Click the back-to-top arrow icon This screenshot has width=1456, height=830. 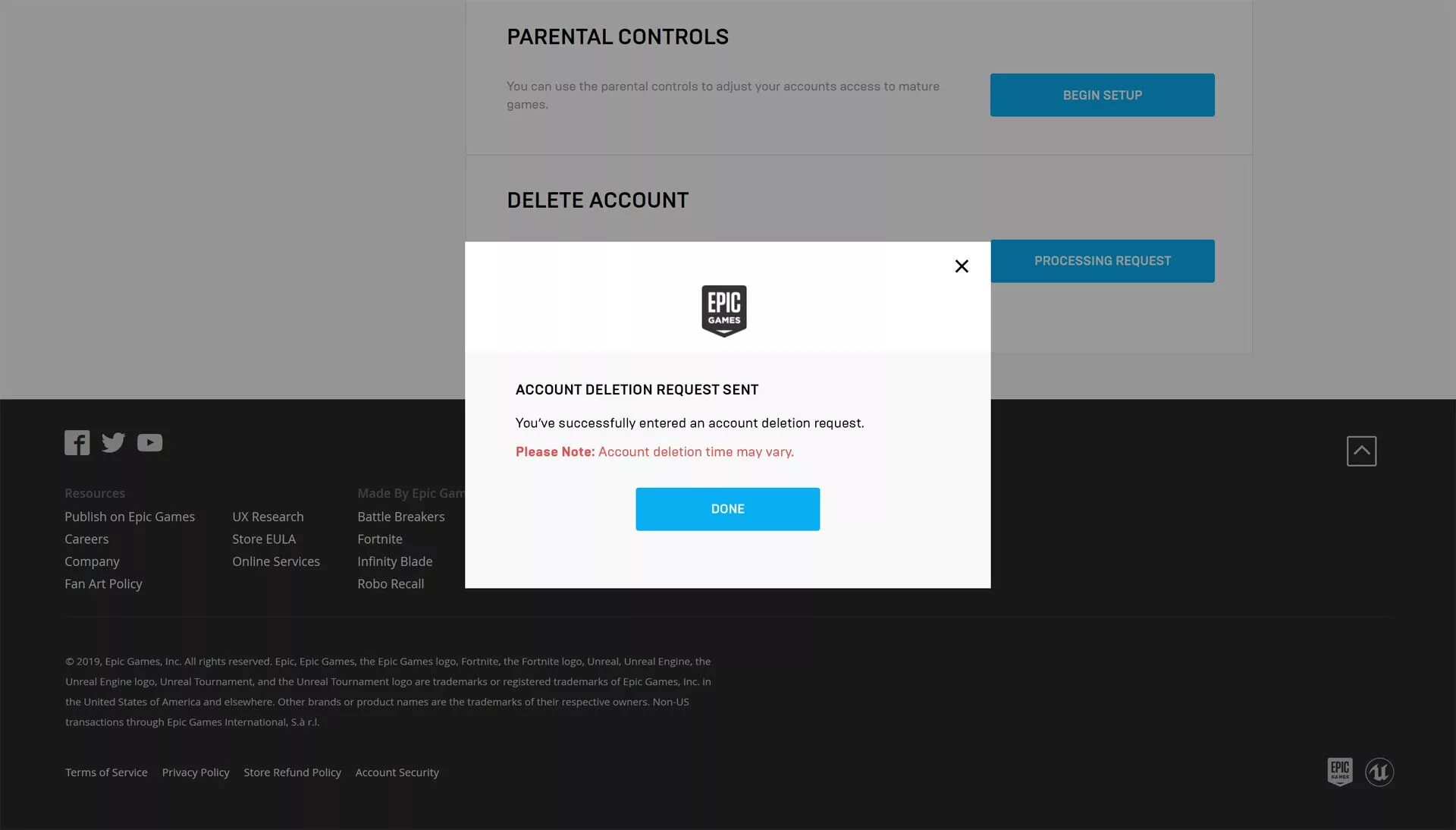pyautogui.click(x=1361, y=451)
